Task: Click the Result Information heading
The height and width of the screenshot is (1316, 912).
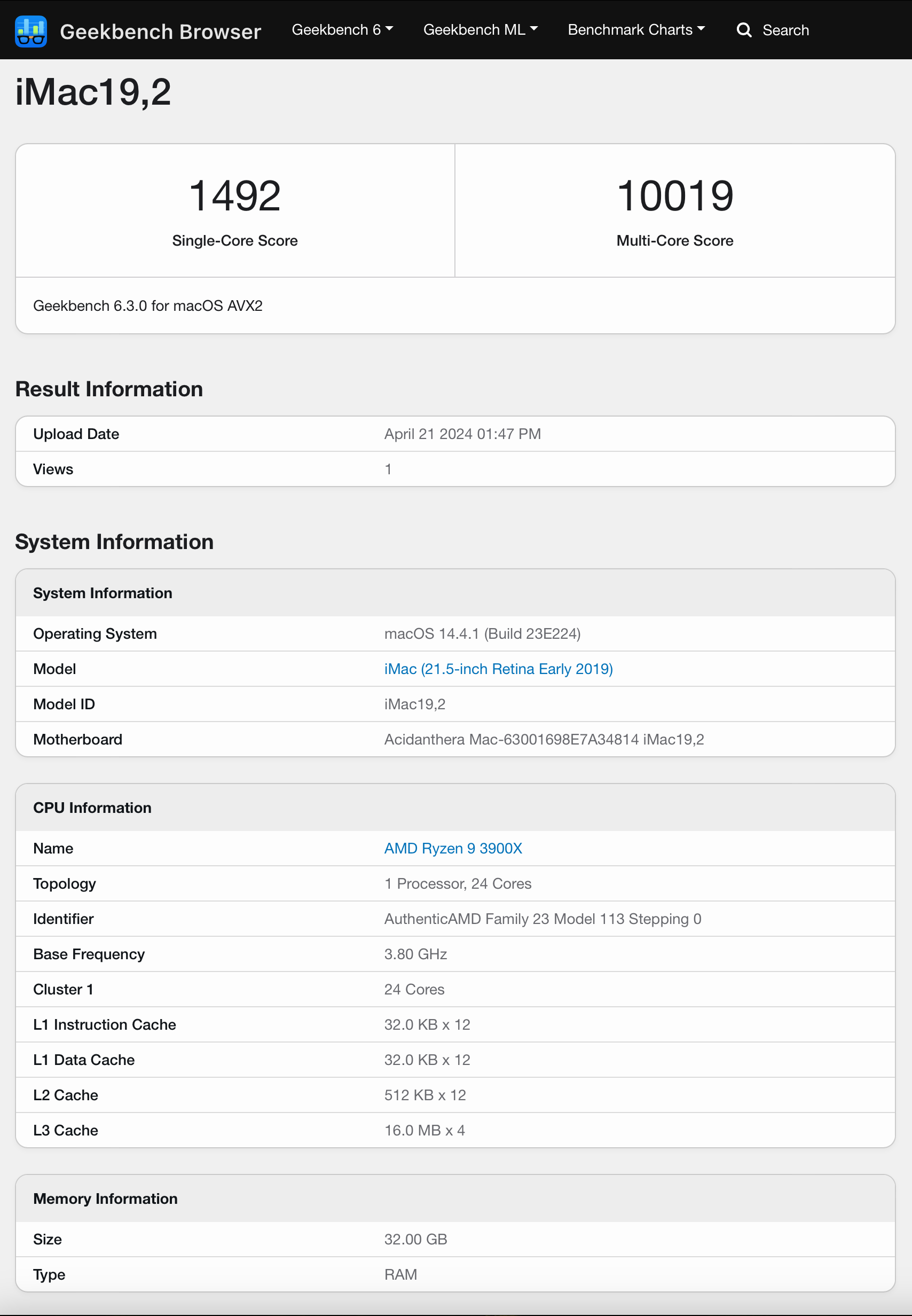Action: point(109,389)
